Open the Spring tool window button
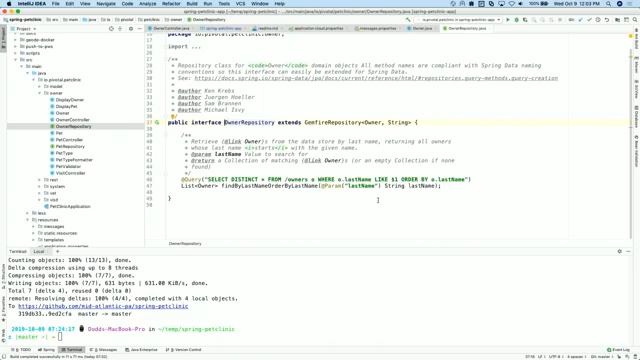This screenshot has height=360, width=640. [47, 350]
